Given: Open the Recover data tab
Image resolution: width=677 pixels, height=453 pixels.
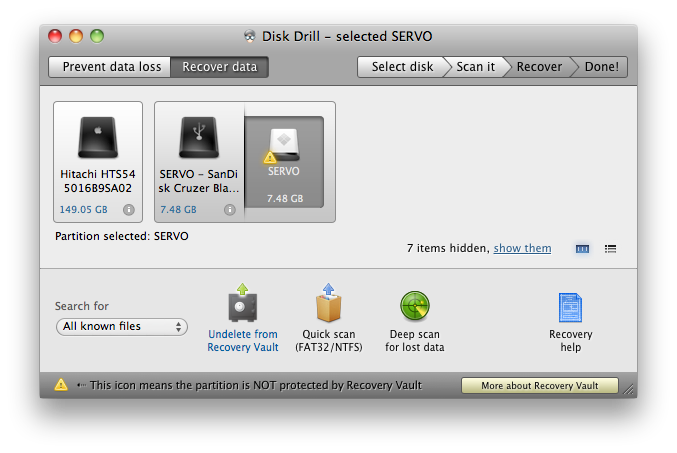Looking at the screenshot, I should click(220, 67).
